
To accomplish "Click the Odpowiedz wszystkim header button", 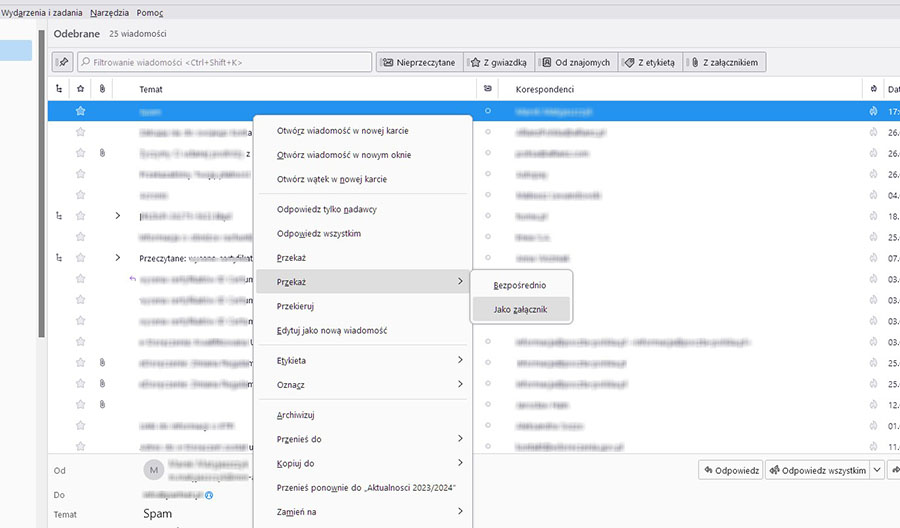I will [818, 470].
